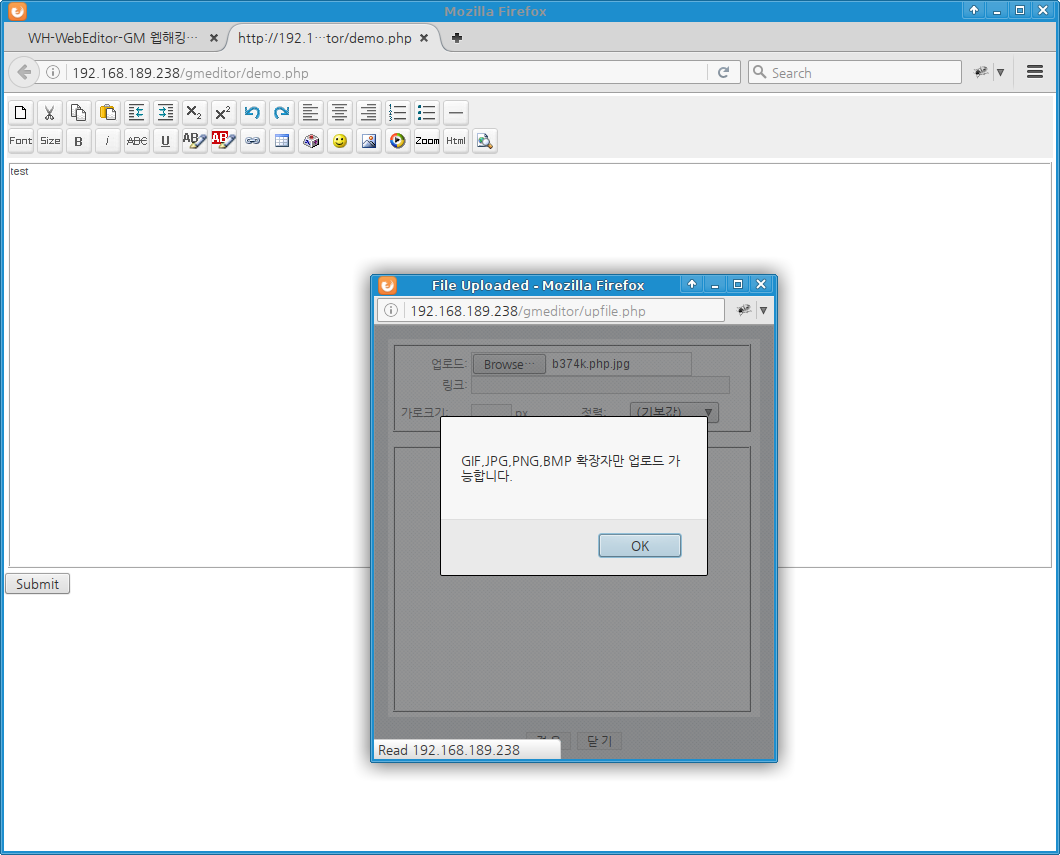
Task: Click the addon icon in main toolbar
Action: (x=981, y=72)
